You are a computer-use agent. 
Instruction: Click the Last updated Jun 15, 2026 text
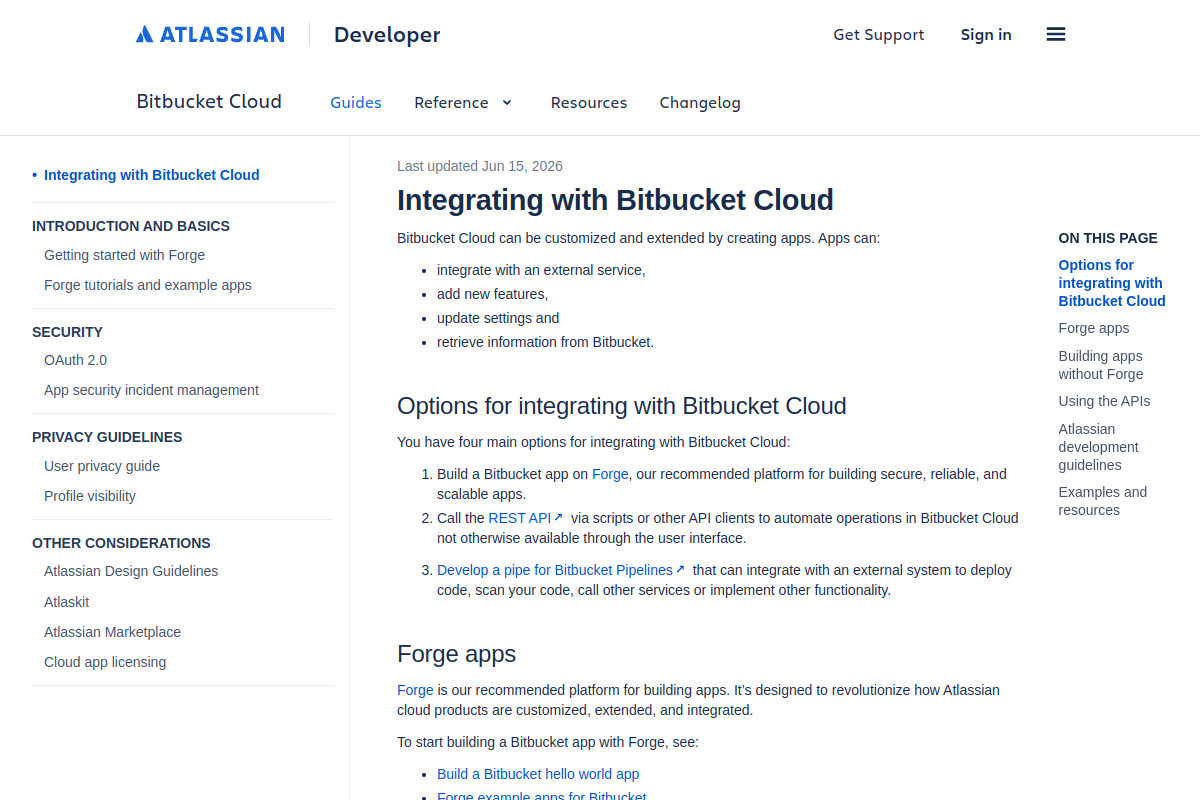click(x=480, y=166)
